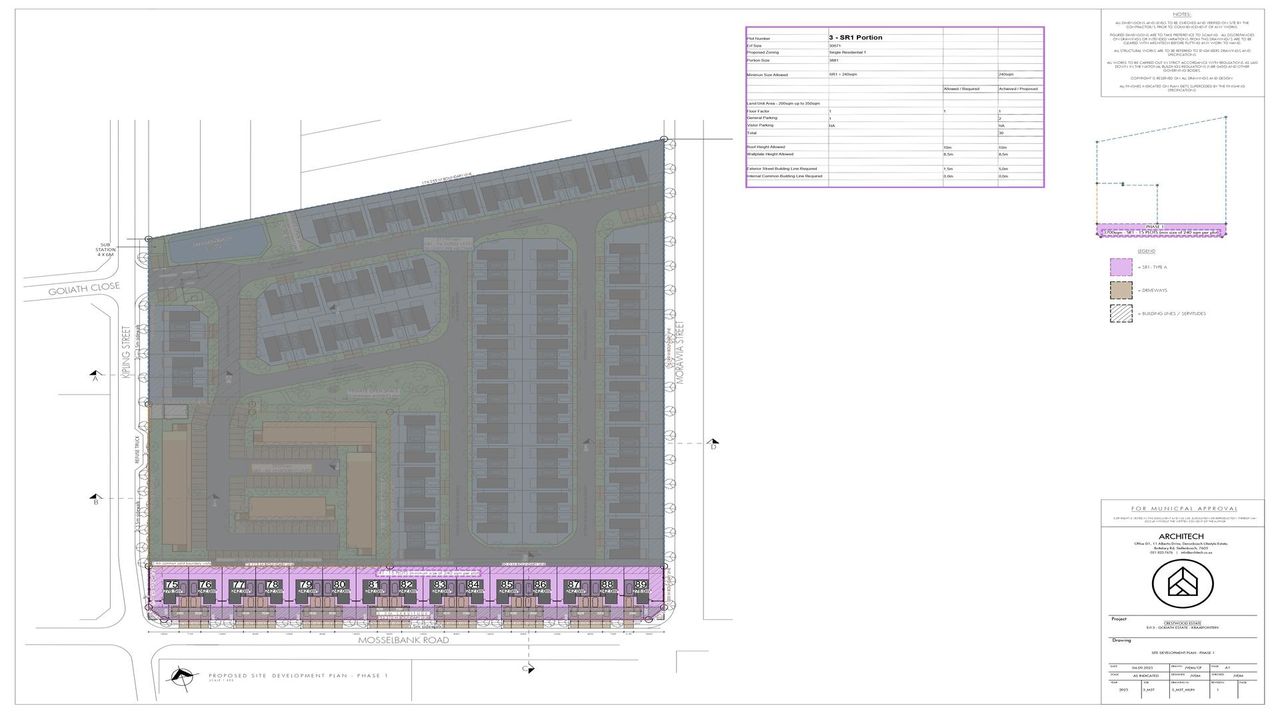1280x720 pixels.
Task: Click the 'General Parking' row label
Action: pyautogui.click(x=762, y=118)
